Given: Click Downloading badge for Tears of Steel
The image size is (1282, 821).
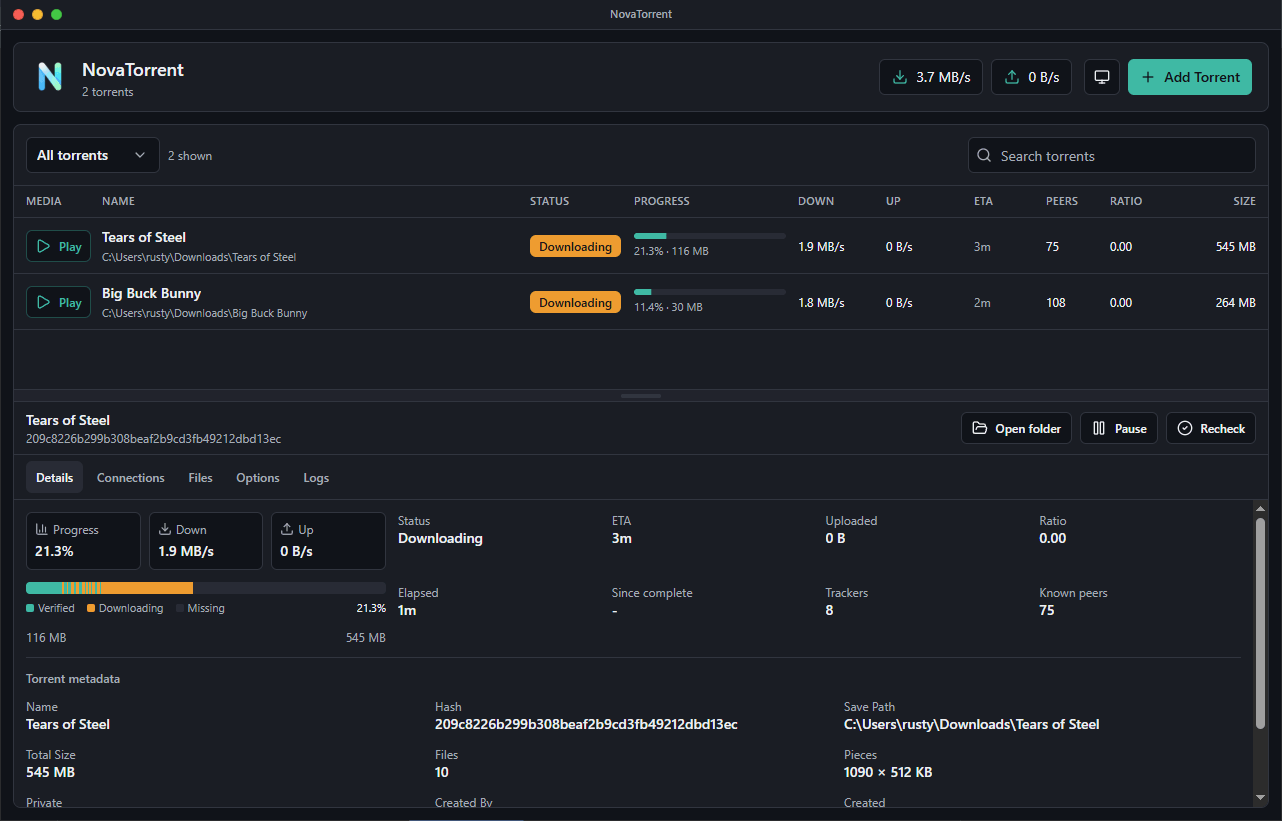Looking at the screenshot, I should [x=575, y=246].
